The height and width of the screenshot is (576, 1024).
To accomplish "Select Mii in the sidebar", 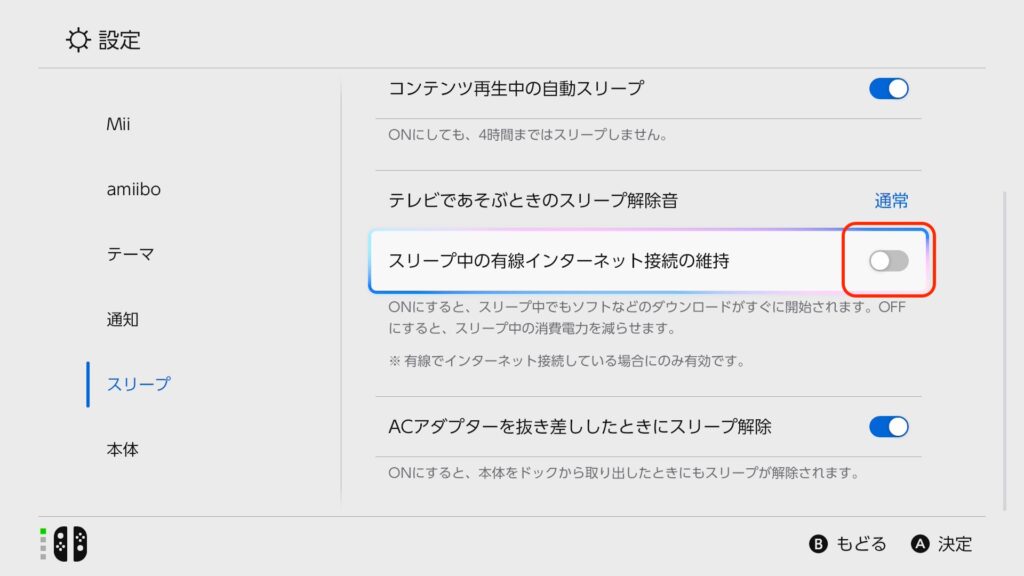I will tap(118, 124).
